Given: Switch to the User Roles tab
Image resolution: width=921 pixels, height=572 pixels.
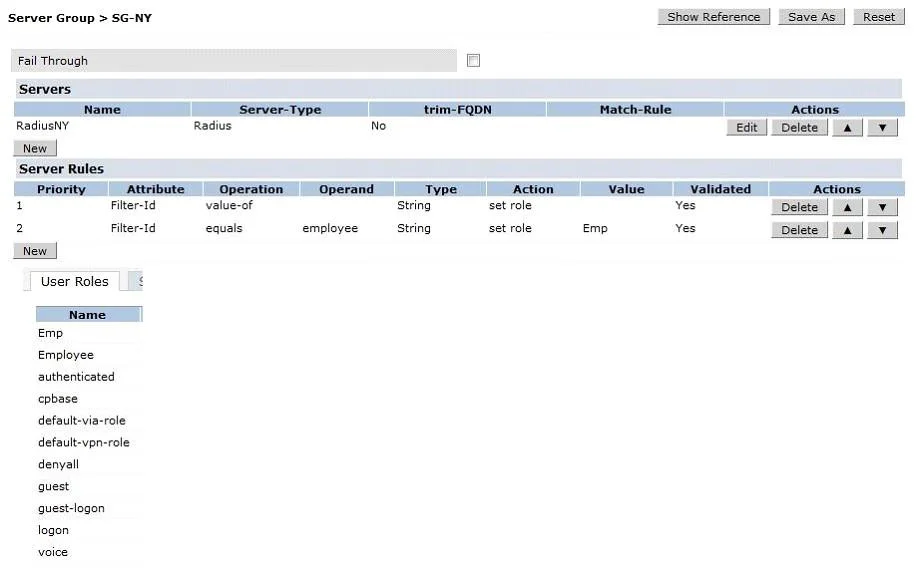Looking at the screenshot, I should coord(75,282).
